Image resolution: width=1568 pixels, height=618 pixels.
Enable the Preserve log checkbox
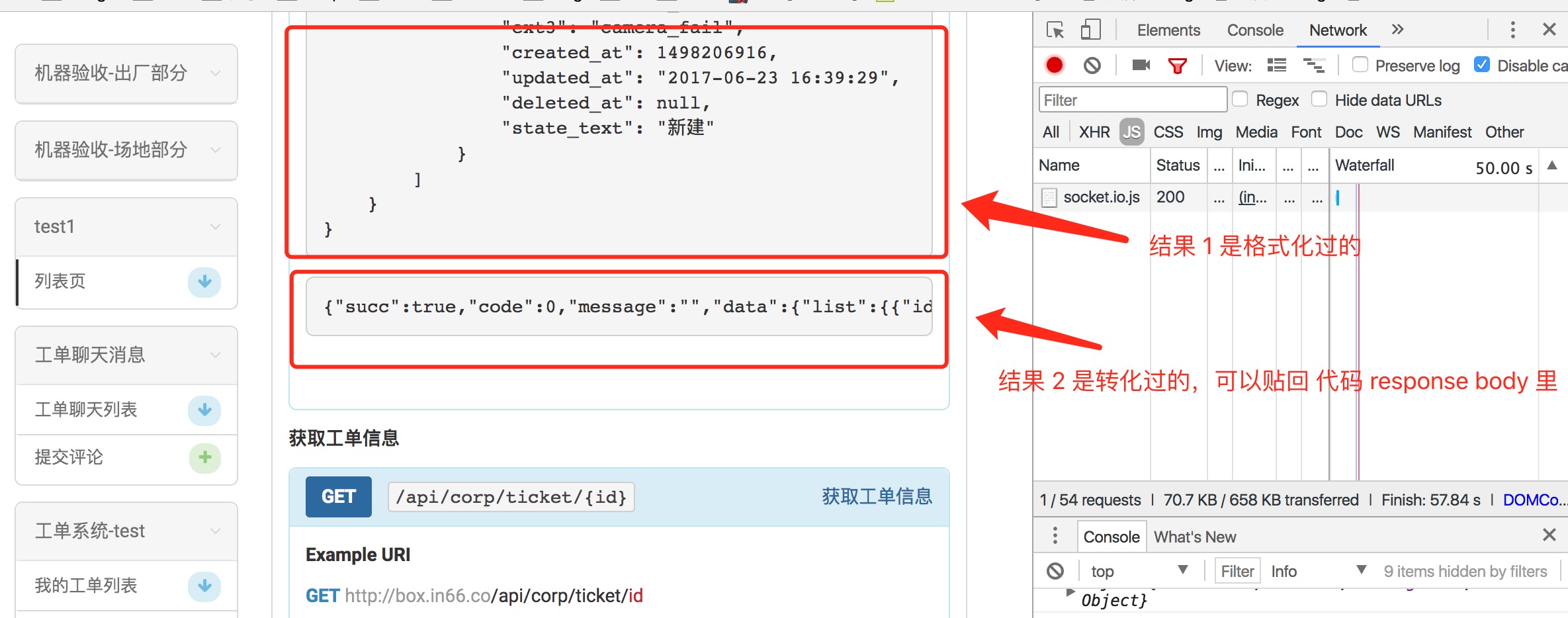(x=1360, y=65)
